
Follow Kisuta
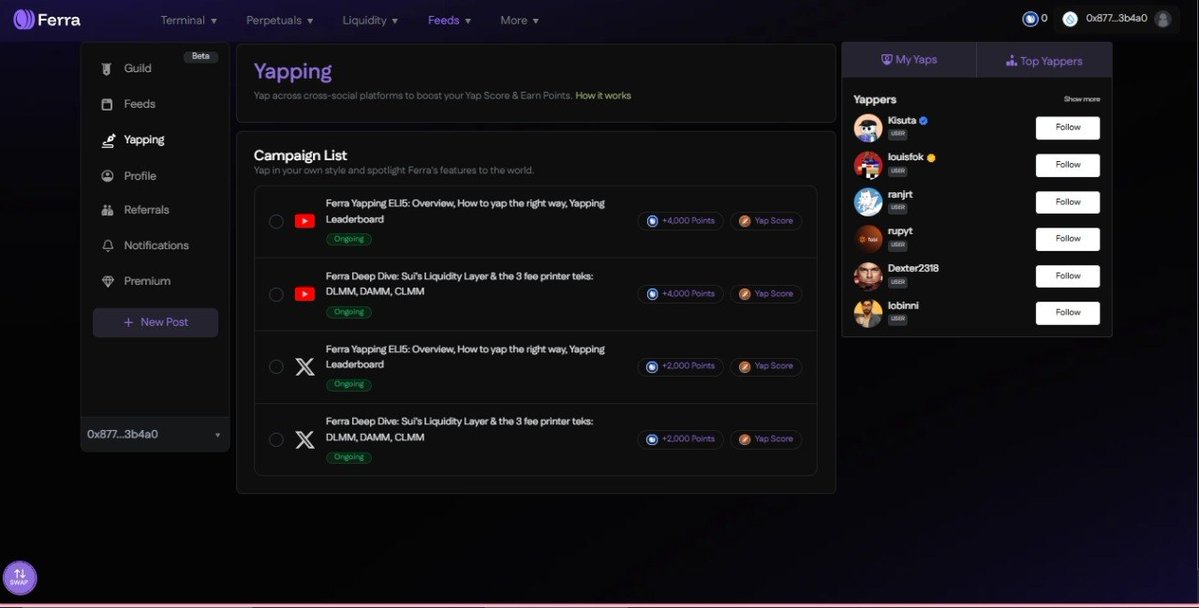1067,128
